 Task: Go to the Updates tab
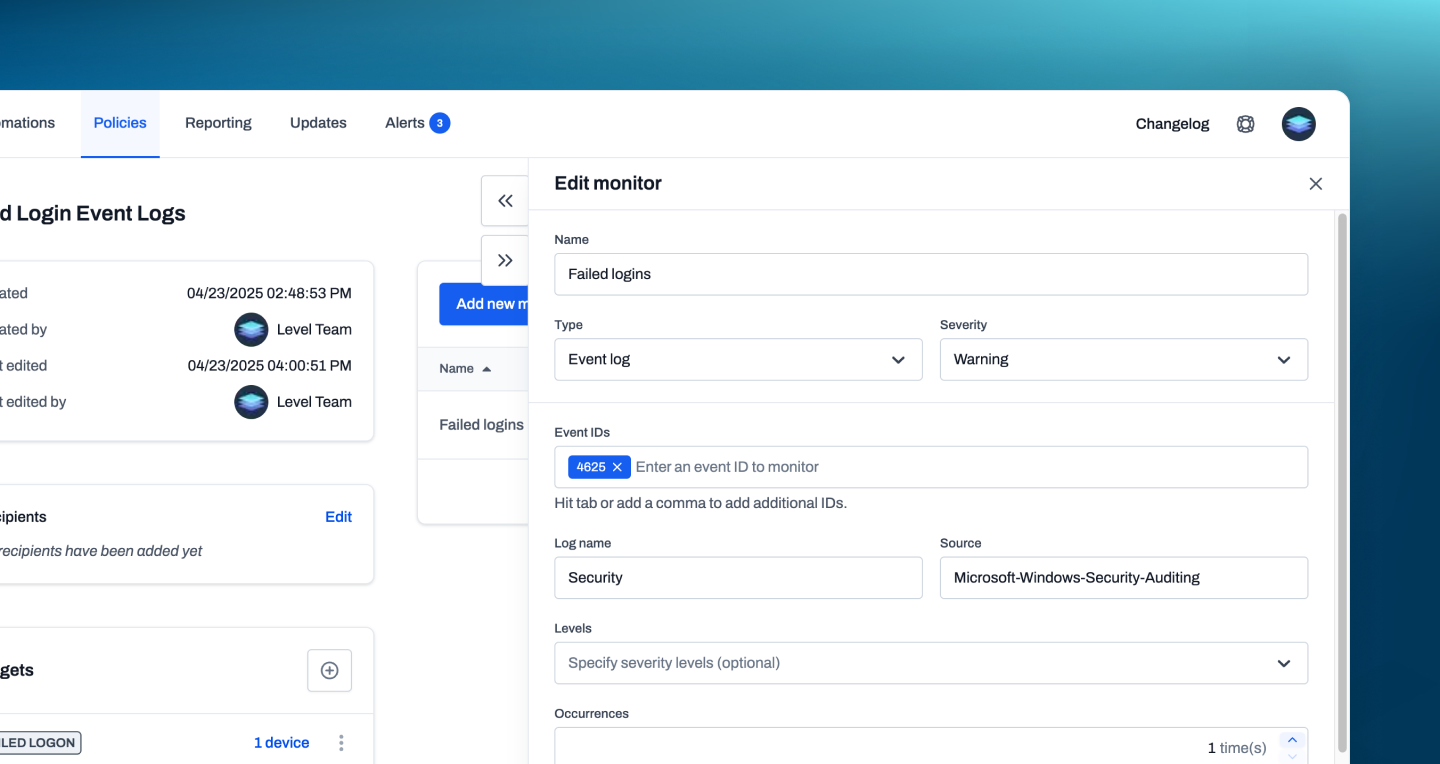(x=318, y=123)
